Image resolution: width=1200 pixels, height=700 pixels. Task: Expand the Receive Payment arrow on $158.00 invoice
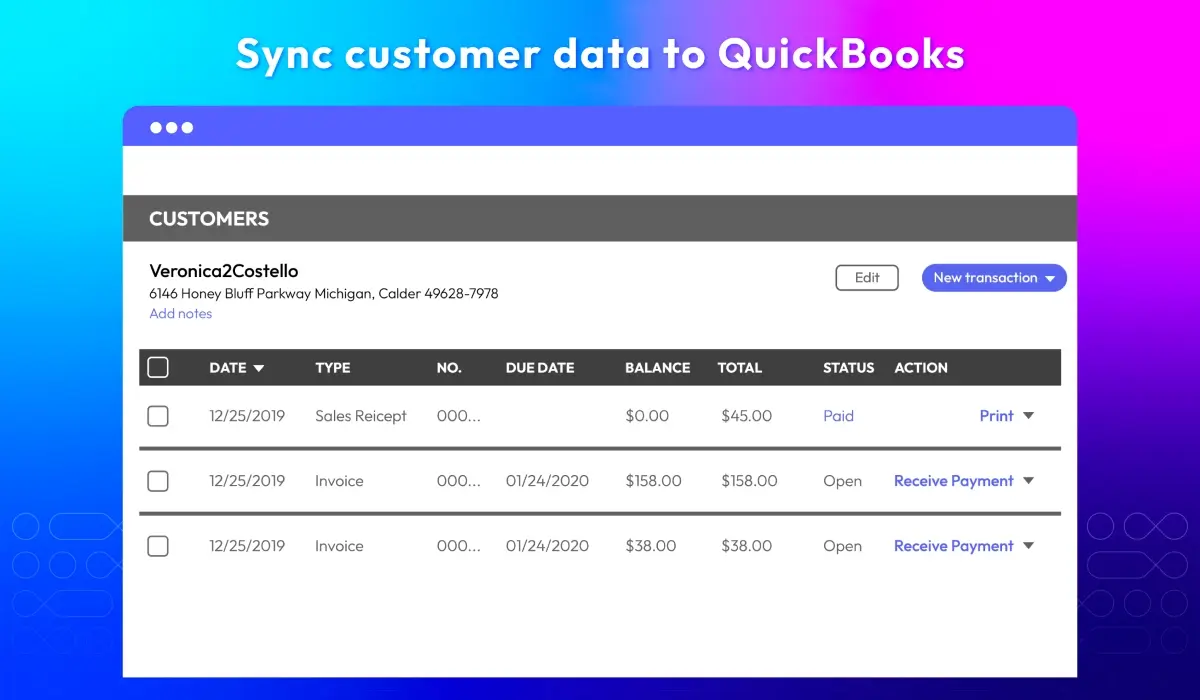click(x=1028, y=481)
